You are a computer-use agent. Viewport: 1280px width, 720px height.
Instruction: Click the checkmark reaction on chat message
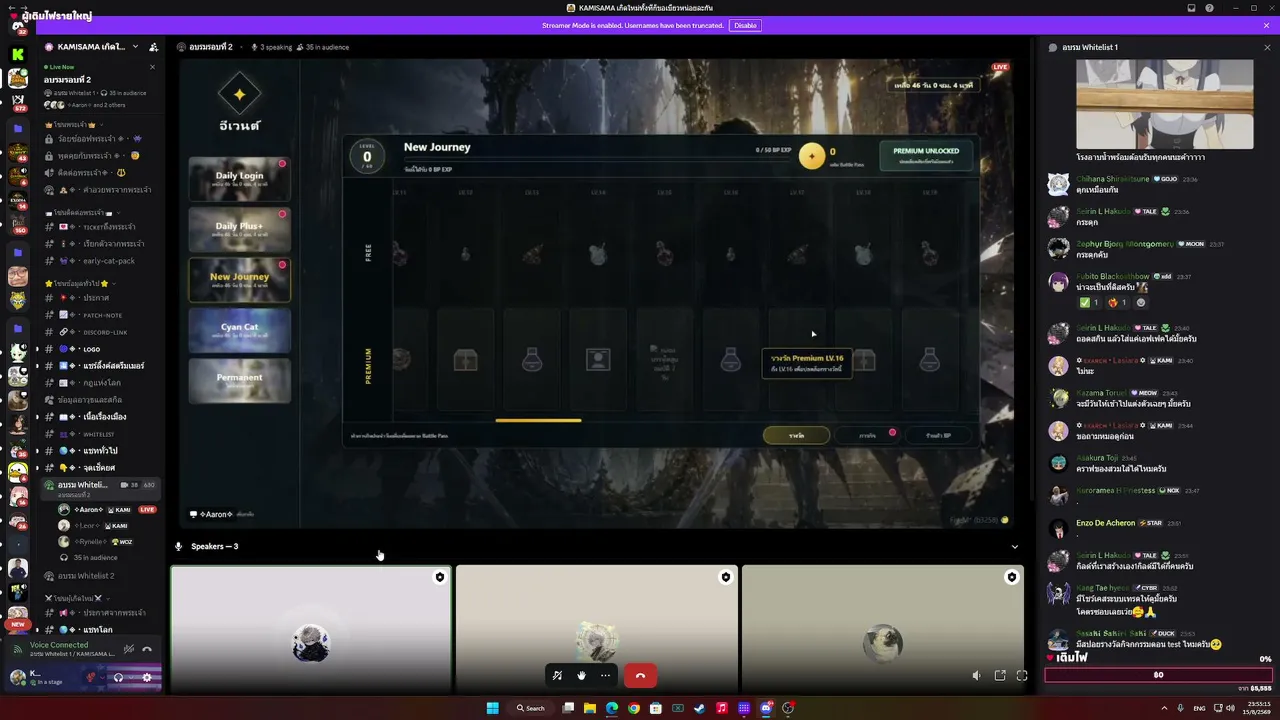(x=1088, y=303)
